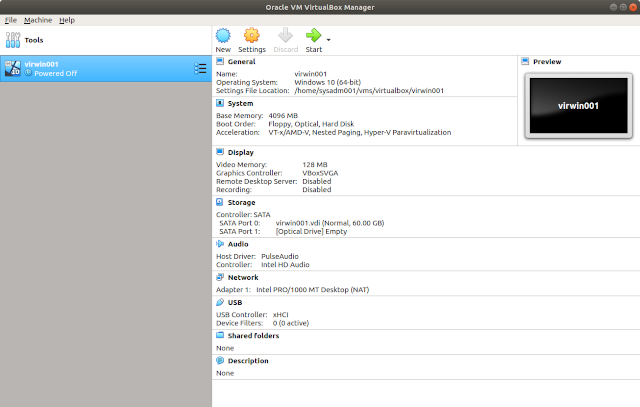Open VM Settings from toolbar
The height and width of the screenshot is (407, 640).
tap(252, 37)
